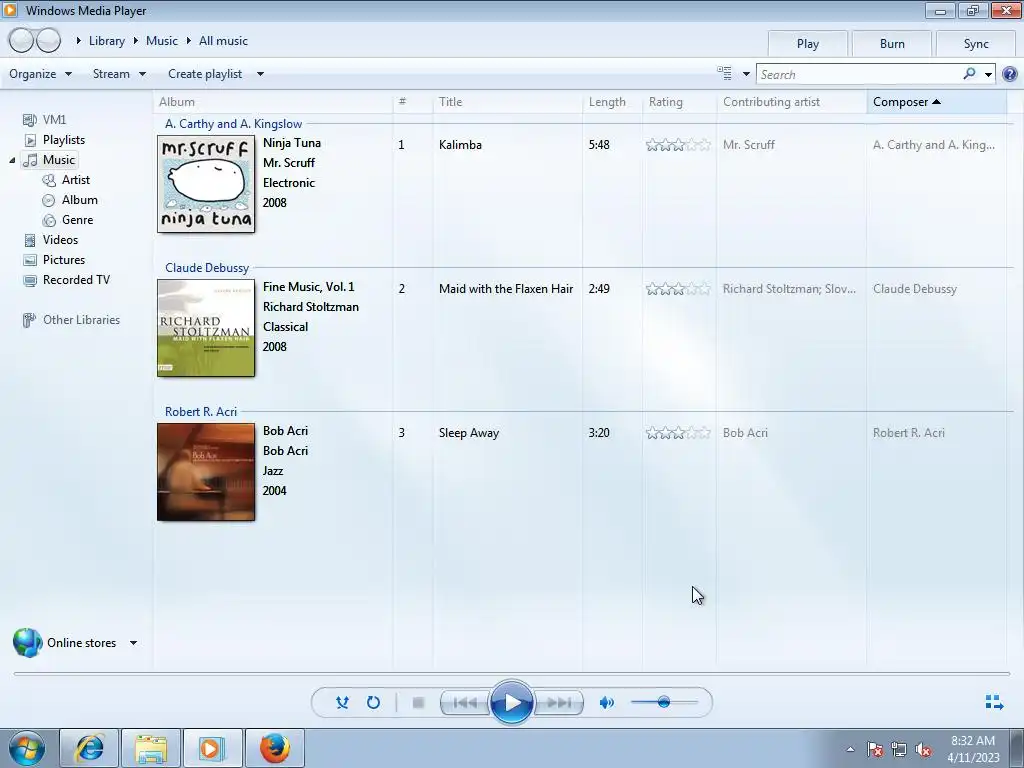This screenshot has height=768, width=1024.
Task: Launch Firefox from the taskbar
Action: pyautogui.click(x=275, y=748)
